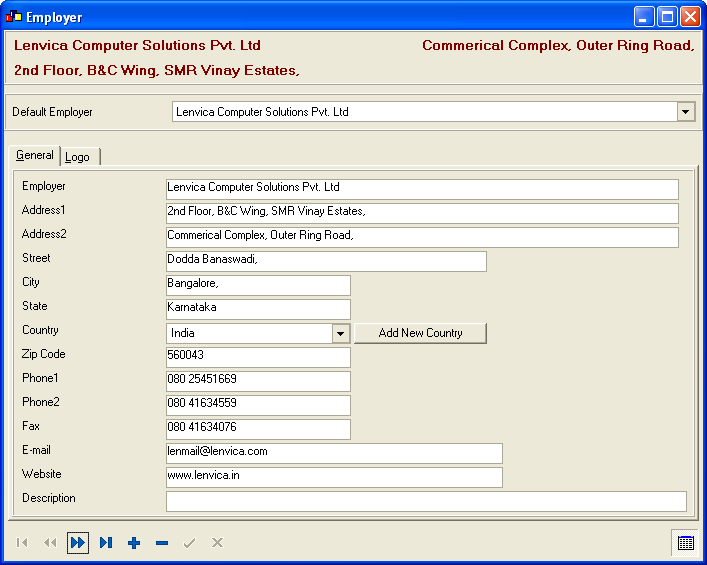The image size is (707, 565).
Task: Delete the current employer record
Action: click(x=162, y=542)
